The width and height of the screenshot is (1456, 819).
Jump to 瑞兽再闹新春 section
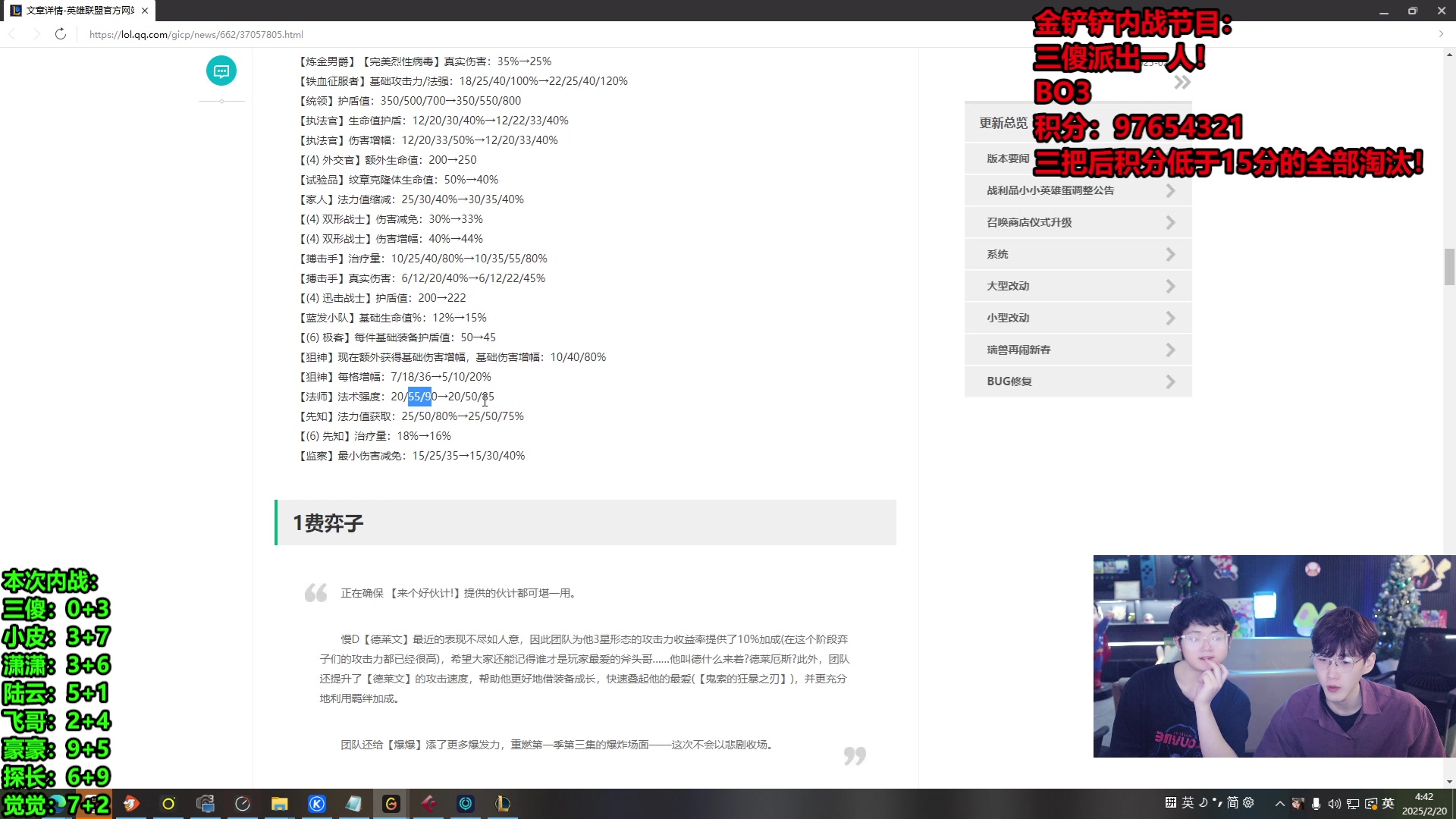[1078, 350]
